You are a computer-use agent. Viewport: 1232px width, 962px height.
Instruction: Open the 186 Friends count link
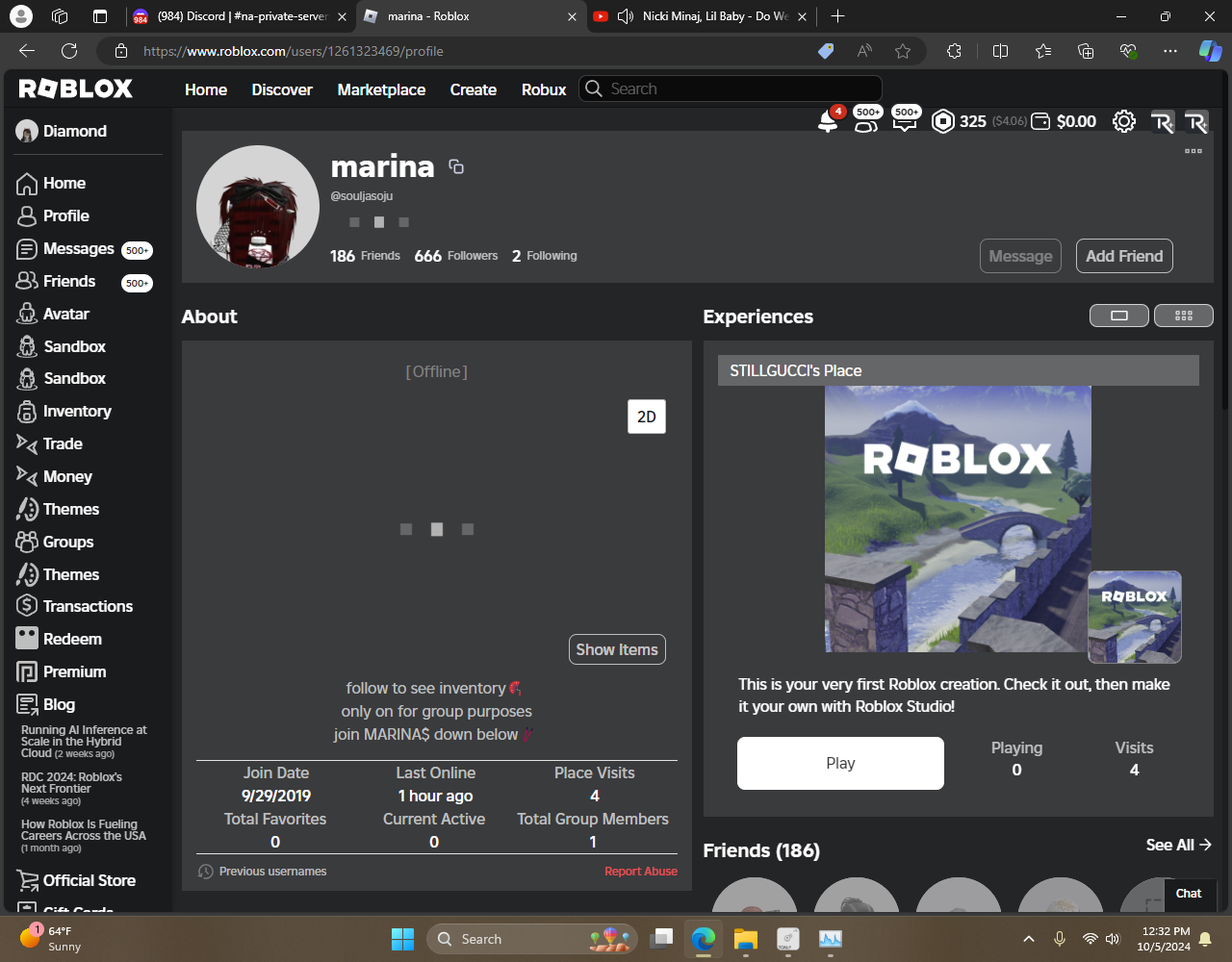365,256
